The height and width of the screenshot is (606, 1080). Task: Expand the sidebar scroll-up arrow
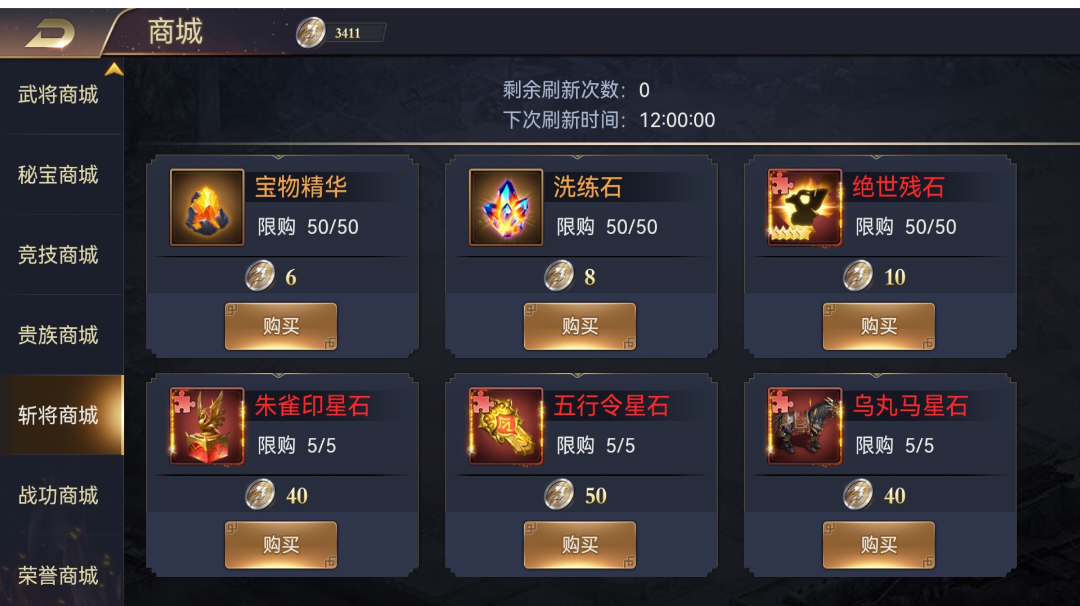coord(114,69)
